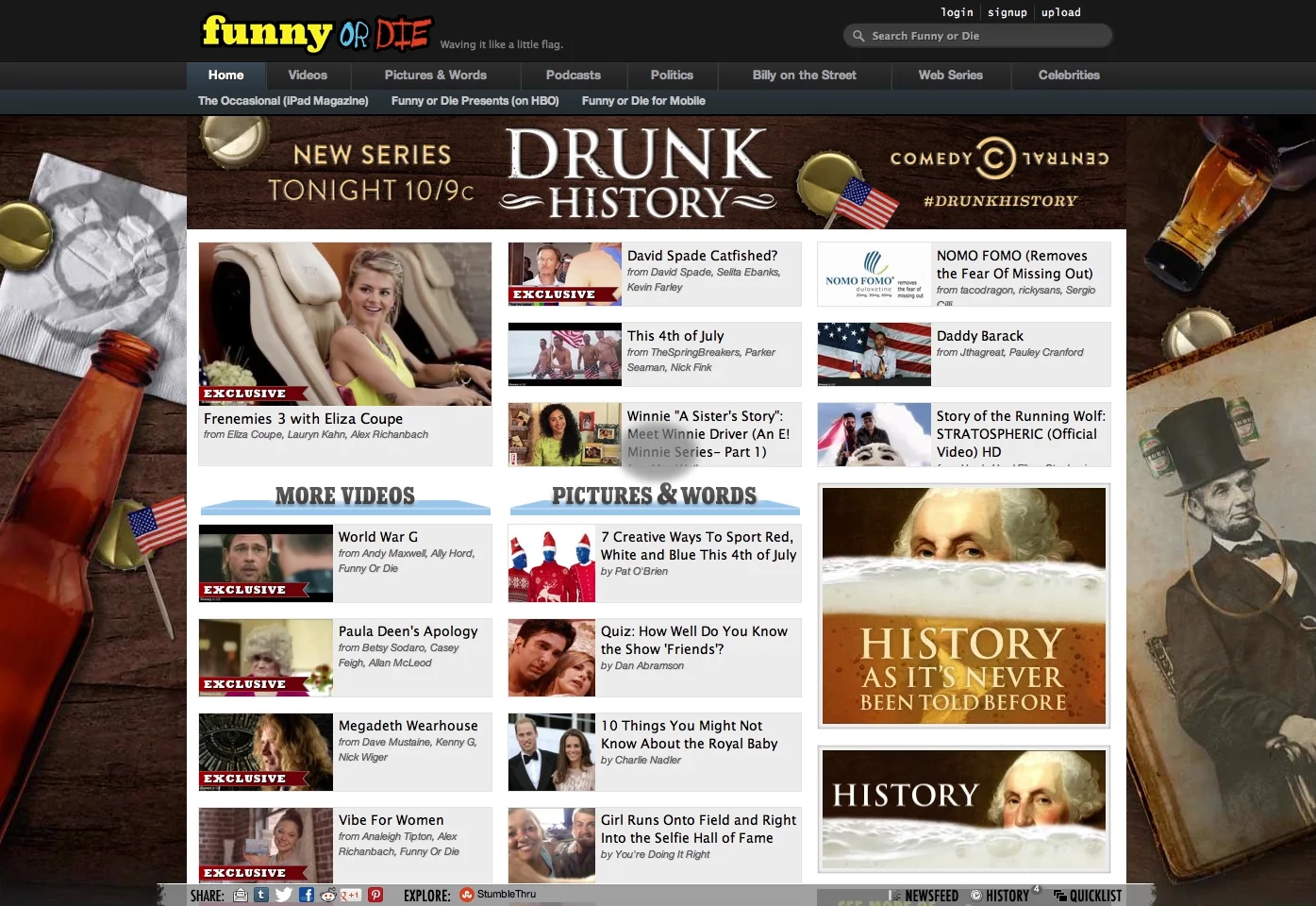Click World War G title
Screen dimensions: 1316x906
(378, 537)
